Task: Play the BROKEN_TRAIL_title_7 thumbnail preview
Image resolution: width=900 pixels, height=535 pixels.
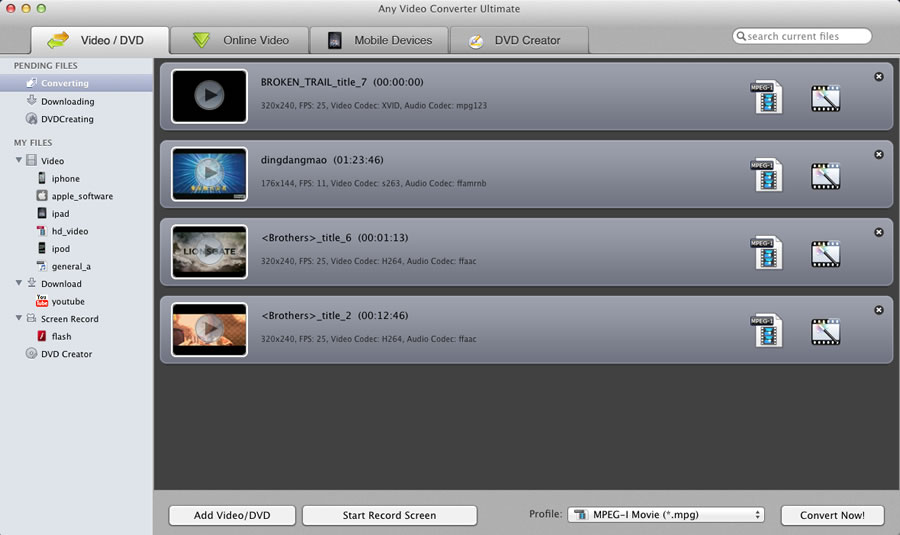Action: pyautogui.click(x=210, y=96)
